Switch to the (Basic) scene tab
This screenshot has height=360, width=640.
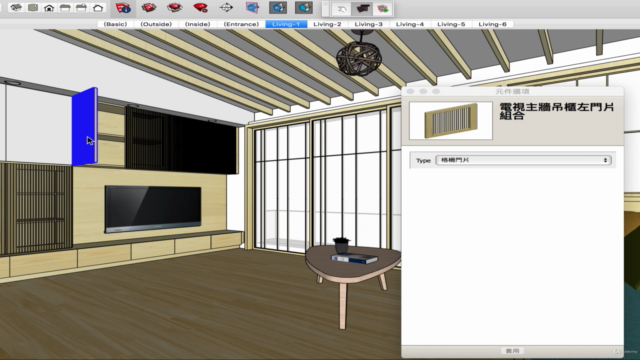(116, 24)
